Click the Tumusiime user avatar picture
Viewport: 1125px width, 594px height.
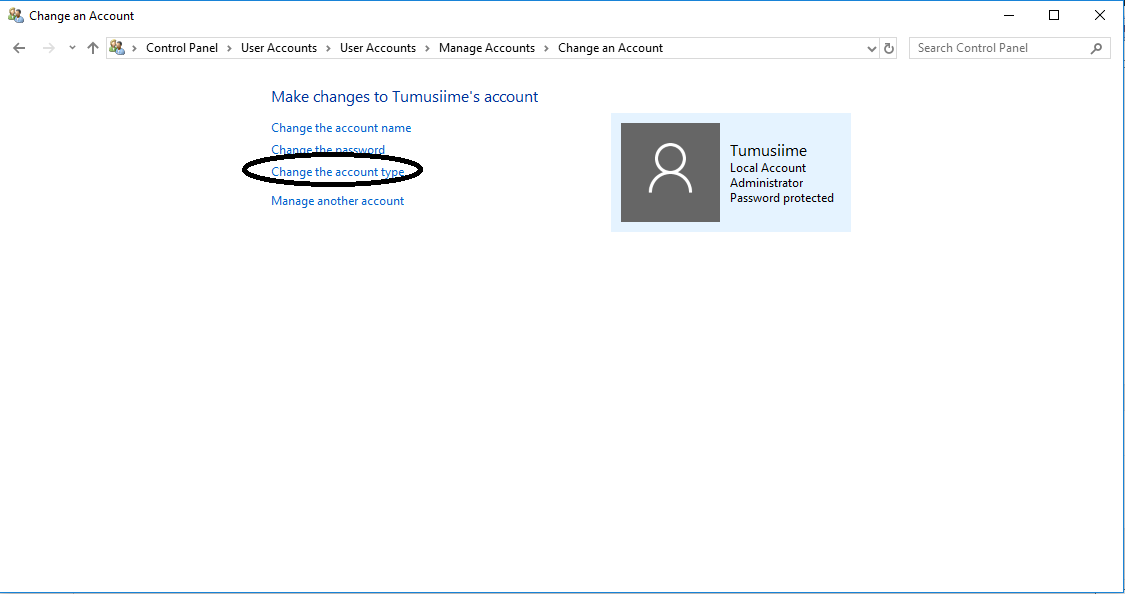[670, 172]
